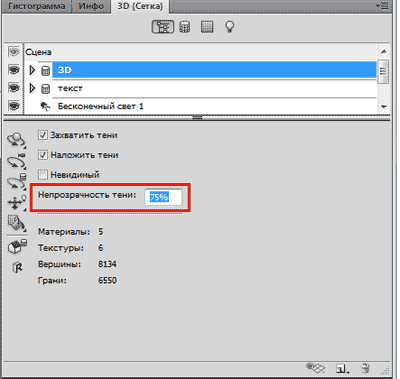400x379 pixels.
Task: Select the 3D mesh scale tool
Action: click(16, 223)
